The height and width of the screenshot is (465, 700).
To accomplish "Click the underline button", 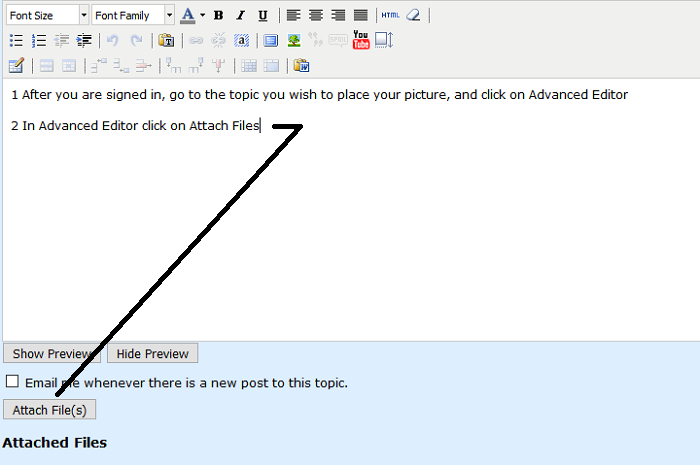I will 262,15.
